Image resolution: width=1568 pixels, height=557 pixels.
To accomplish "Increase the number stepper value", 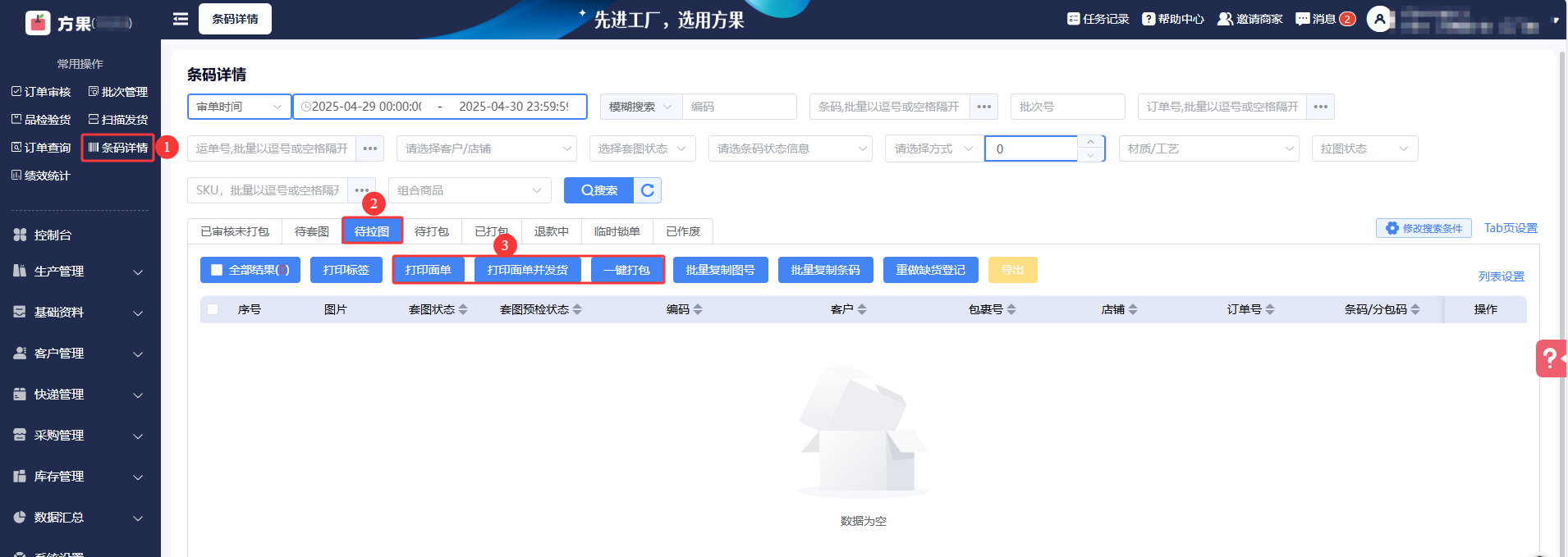I will pyautogui.click(x=1090, y=142).
